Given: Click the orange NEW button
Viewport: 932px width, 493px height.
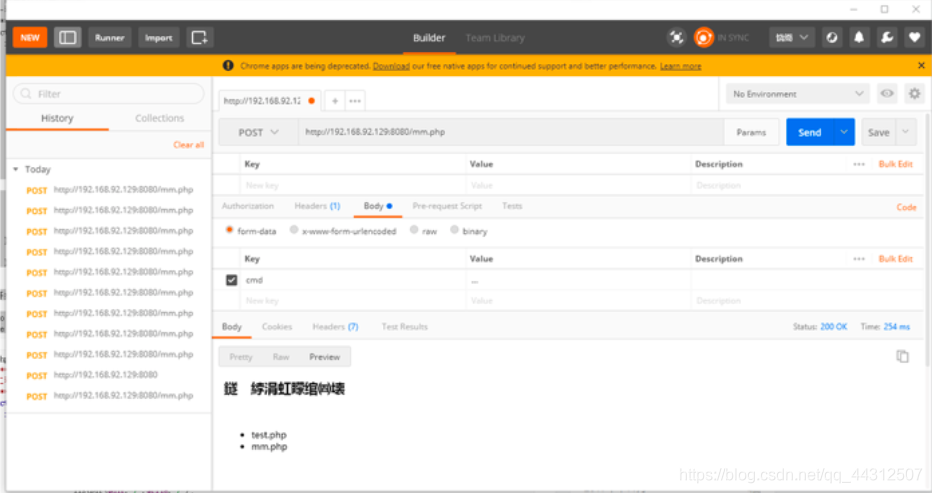Looking at the screenshot, I should (x=30, y=37).
